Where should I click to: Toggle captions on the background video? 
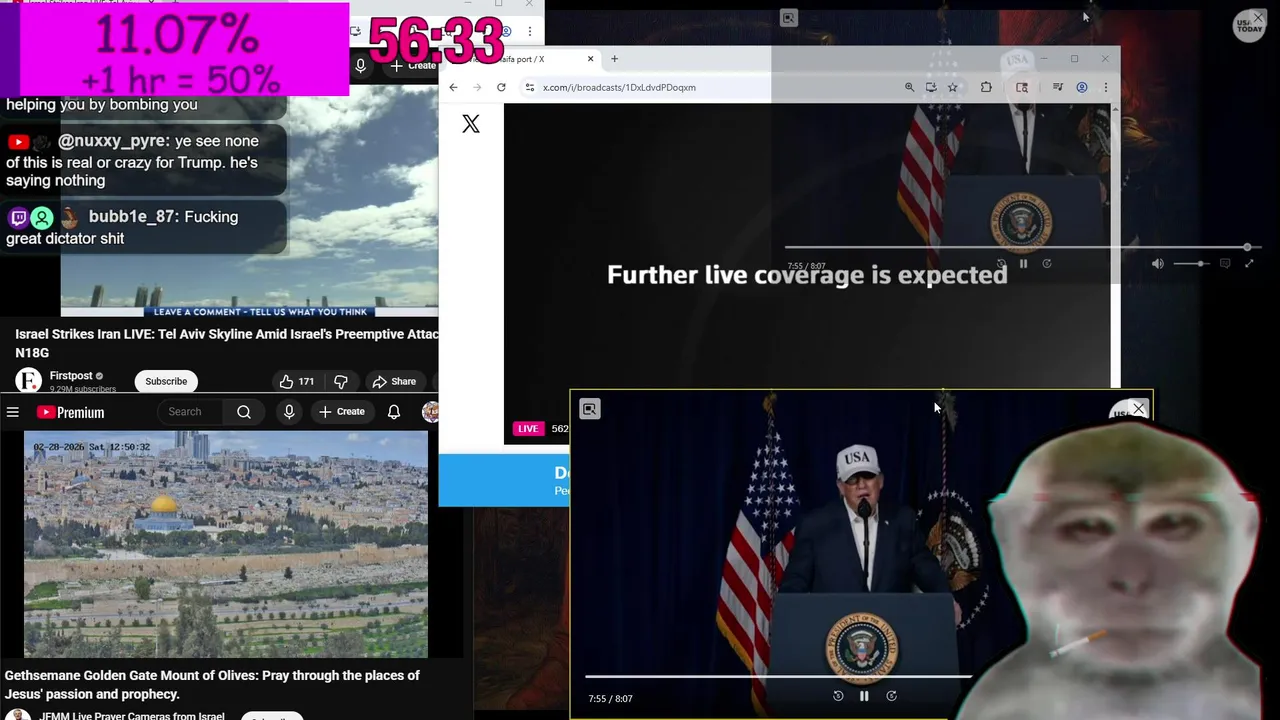point(1225,264)
